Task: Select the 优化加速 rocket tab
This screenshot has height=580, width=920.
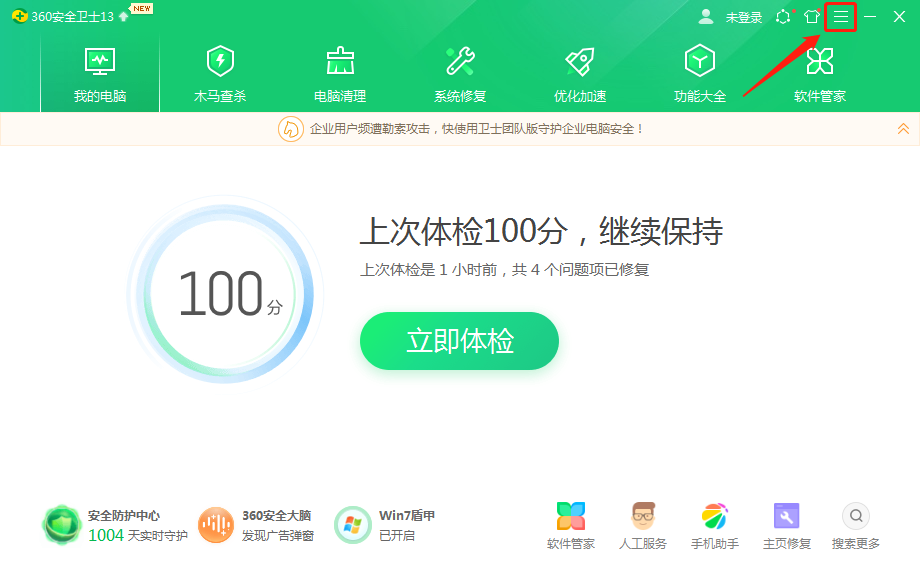Action: tap(580, 74)
